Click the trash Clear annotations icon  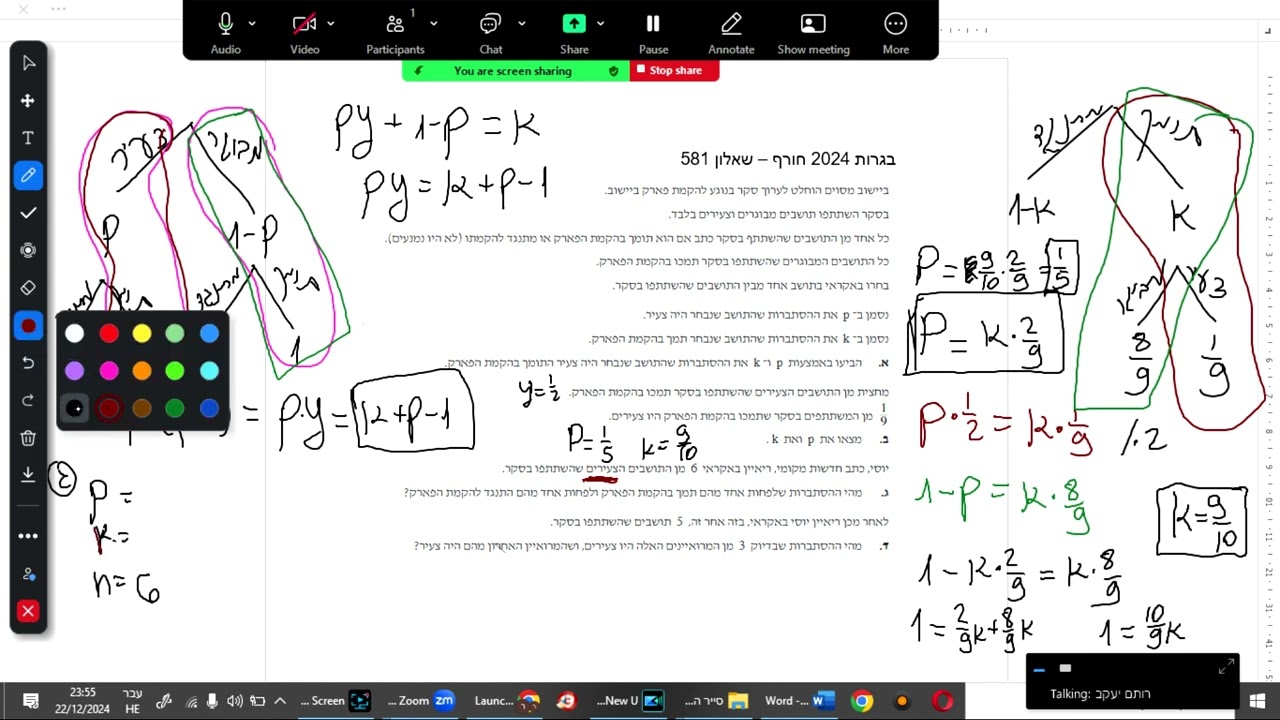(x=28, y=438)
